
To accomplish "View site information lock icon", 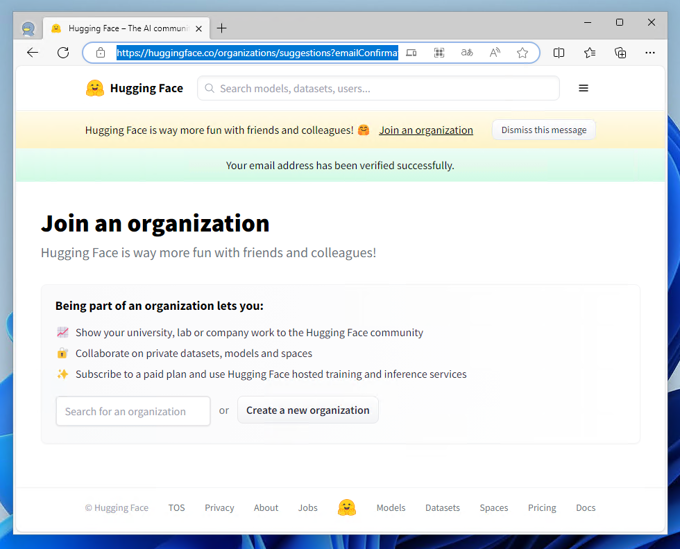I will pos(101,53).
